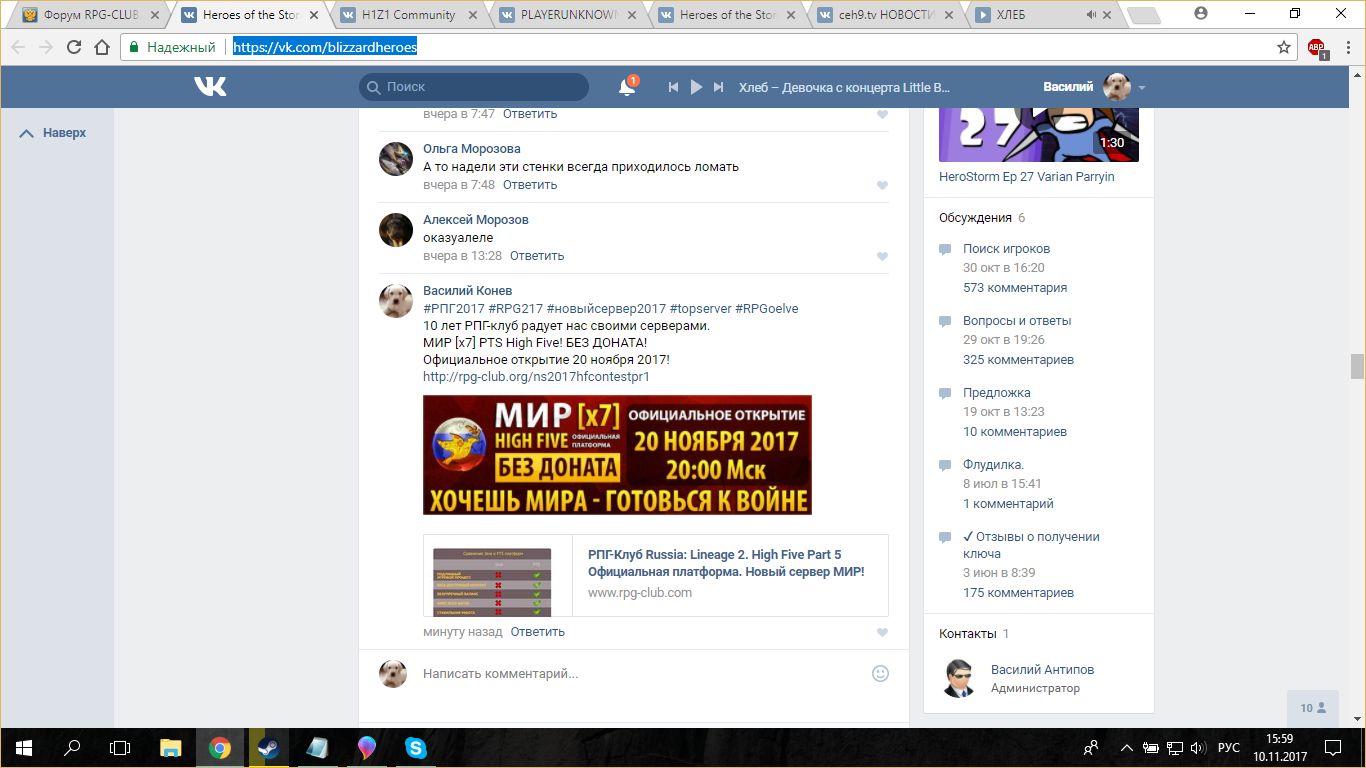Expand the Василий profile dropdown menu
Image resolution: width=1366 pixels, height=768 pixels.
click(x=1142, y=88)
